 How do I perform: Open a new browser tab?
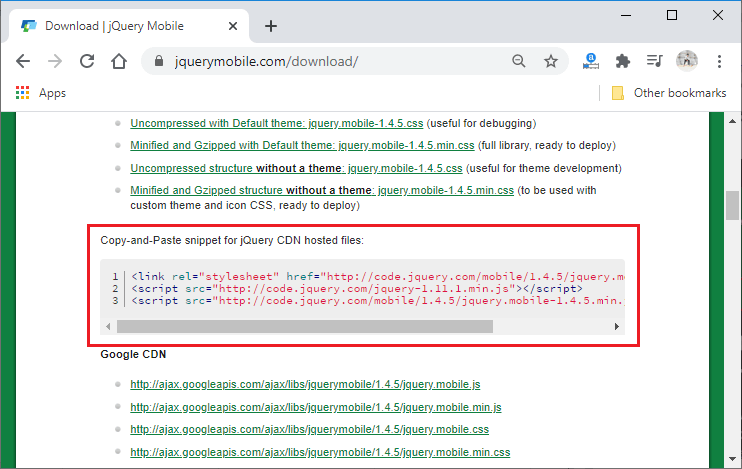point(271,26)
